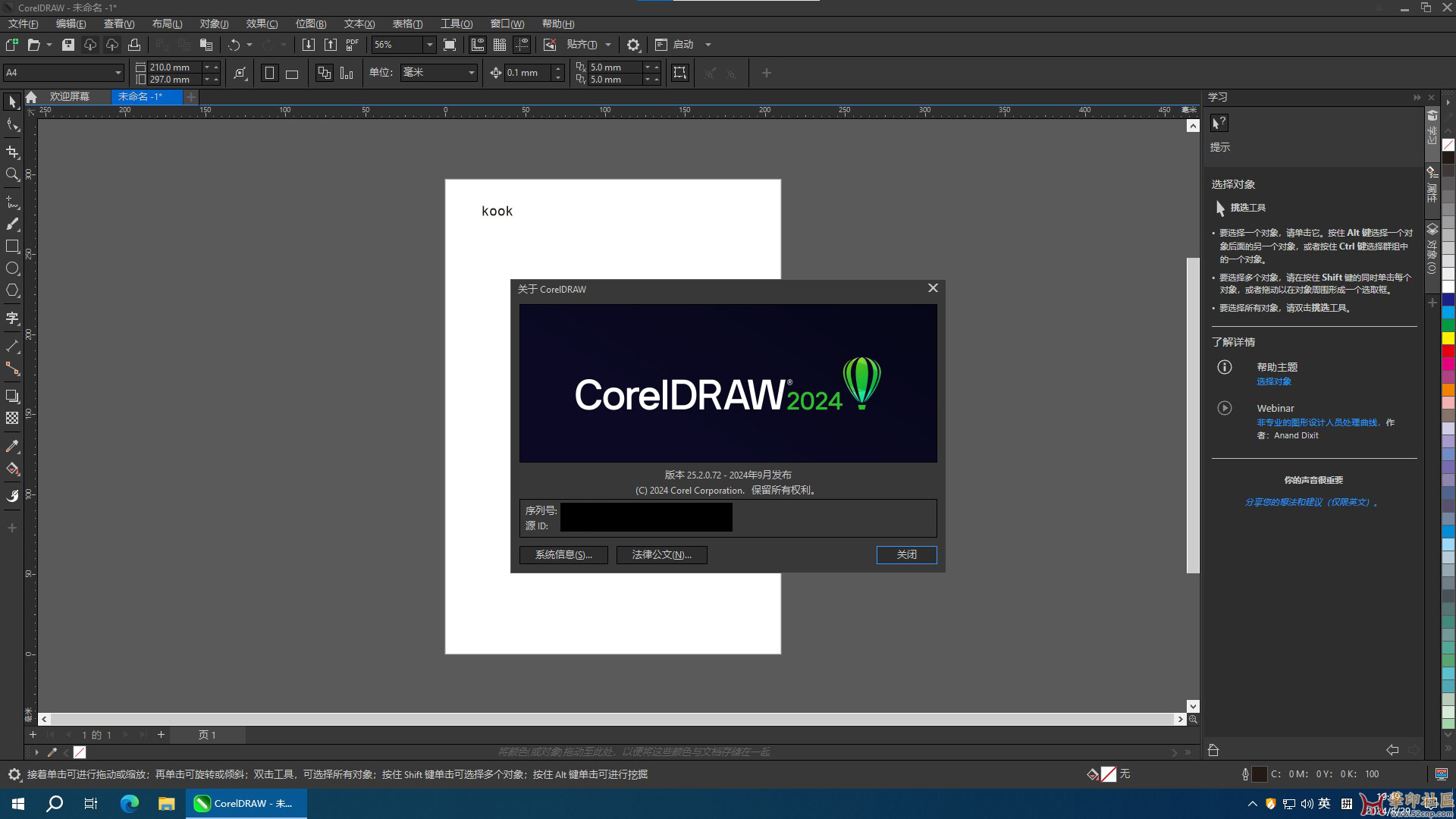Toggle treat all objects as filled
Image resolution: width=1456 pixels, height=819 pixels.
pos(680,73)
